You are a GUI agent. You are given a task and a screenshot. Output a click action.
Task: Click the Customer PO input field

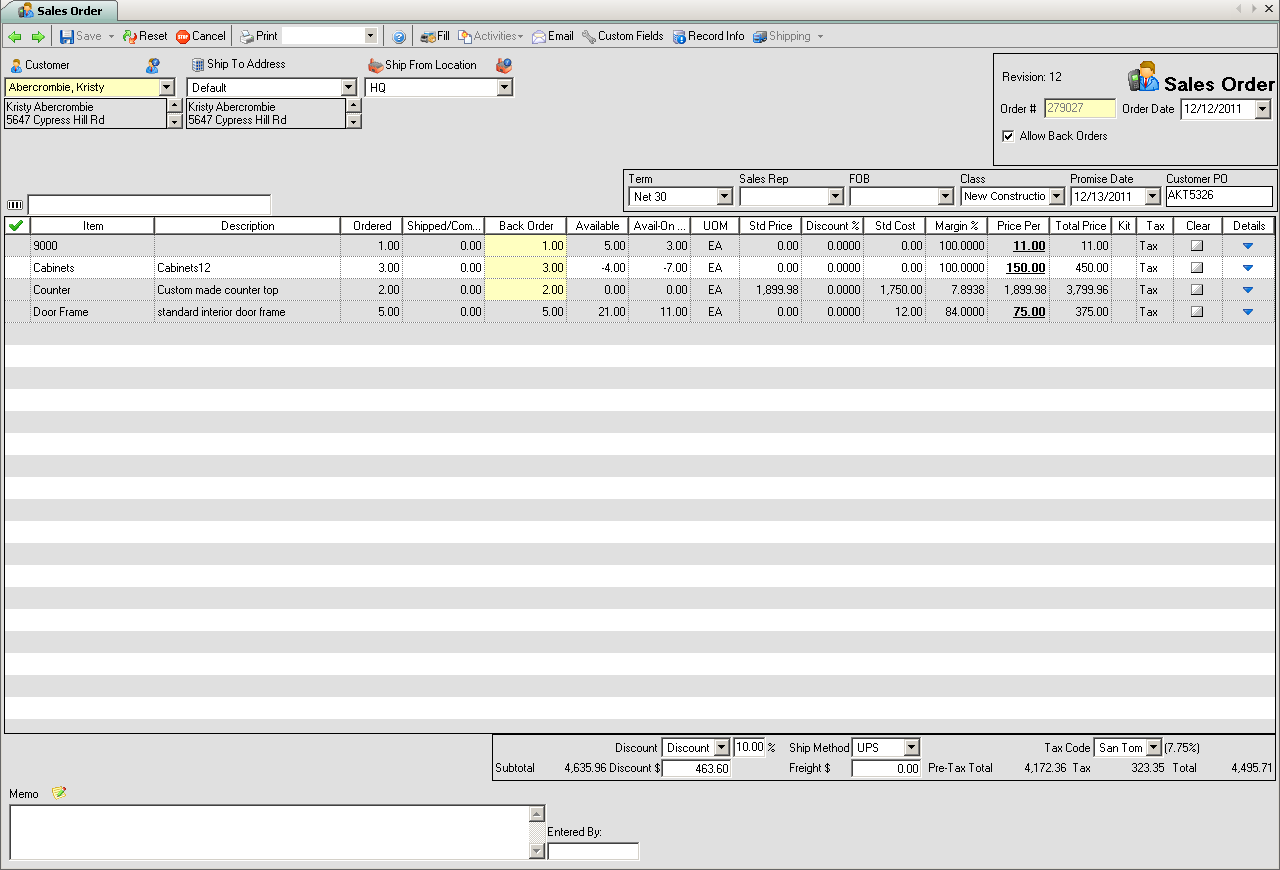[1219, 196]
